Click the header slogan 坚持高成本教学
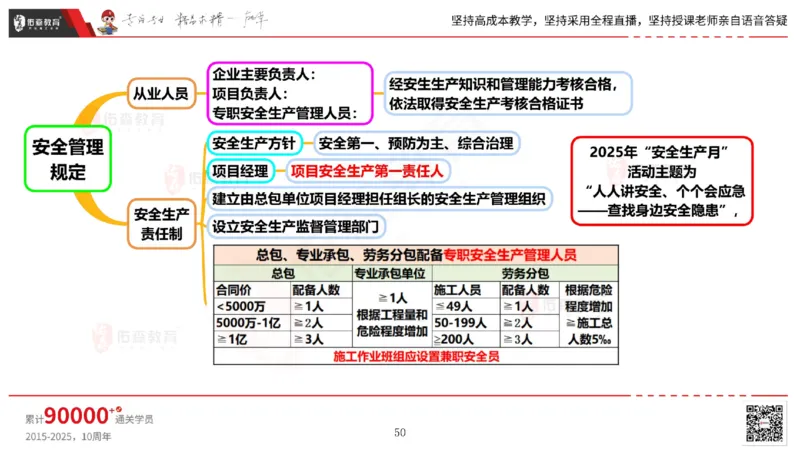 (x=493, y=21)
